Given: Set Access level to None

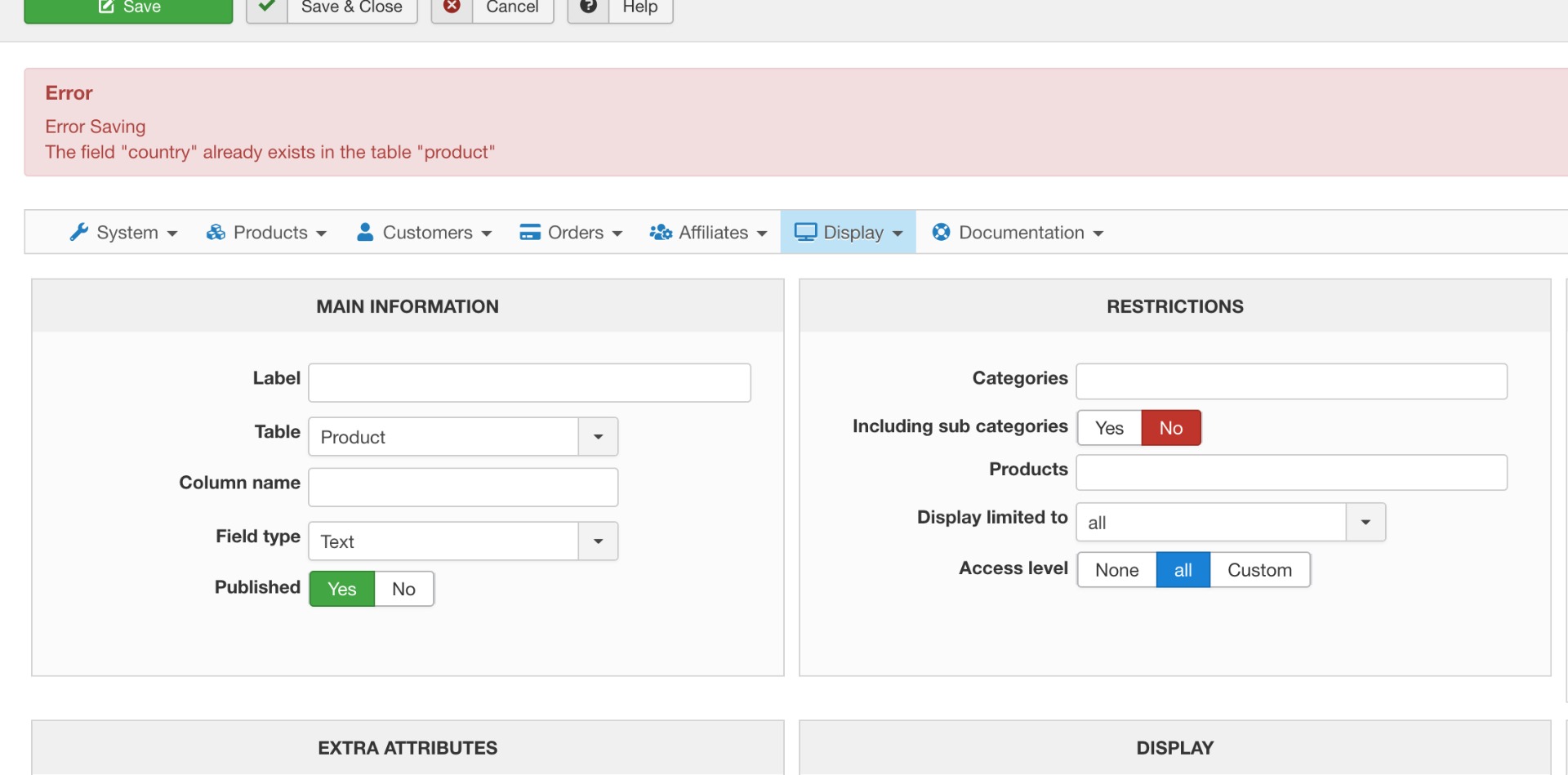Looking at the screenshot, I should pos(1117,570).
